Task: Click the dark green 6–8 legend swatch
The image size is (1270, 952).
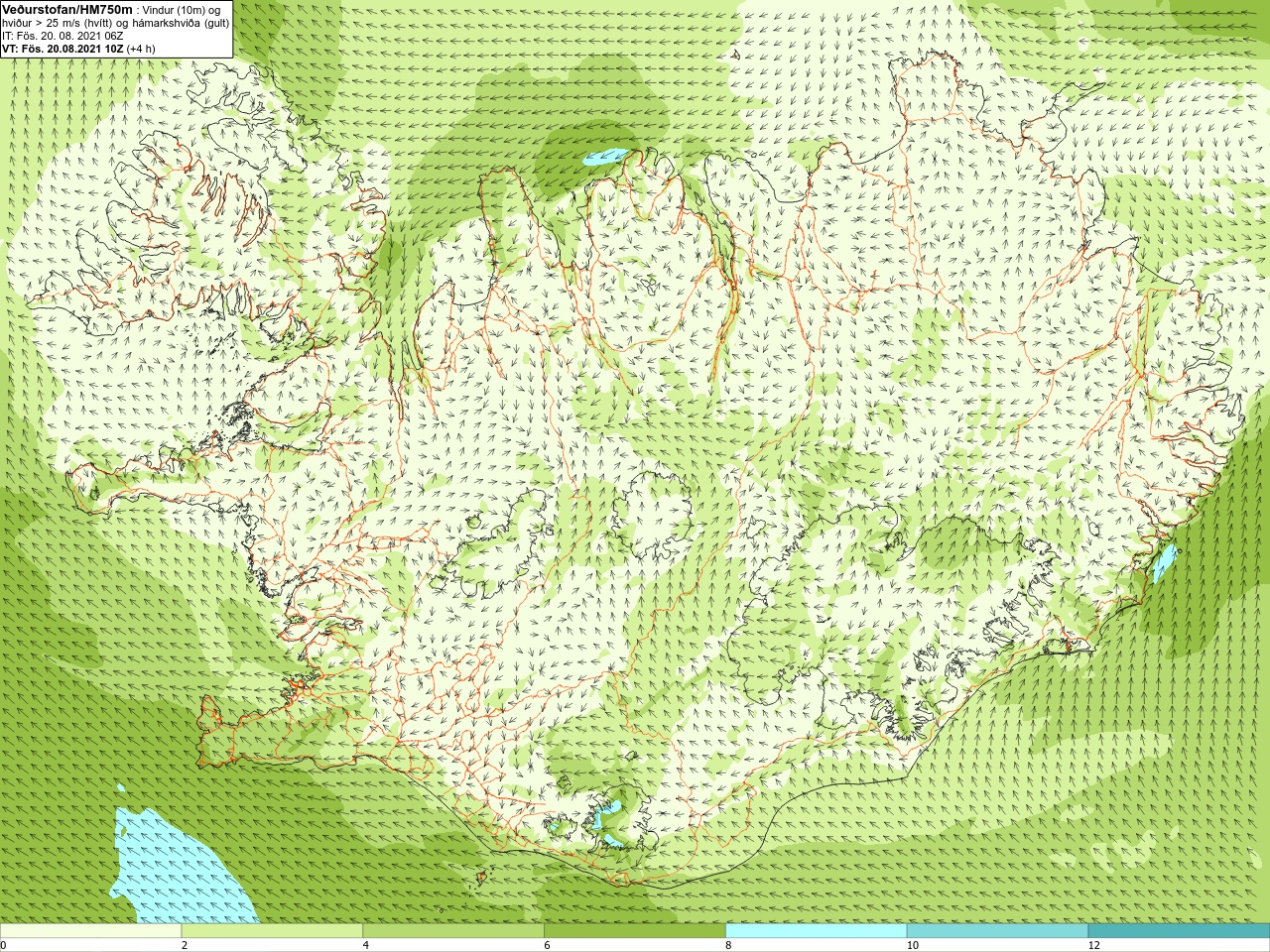Action: 635,931
